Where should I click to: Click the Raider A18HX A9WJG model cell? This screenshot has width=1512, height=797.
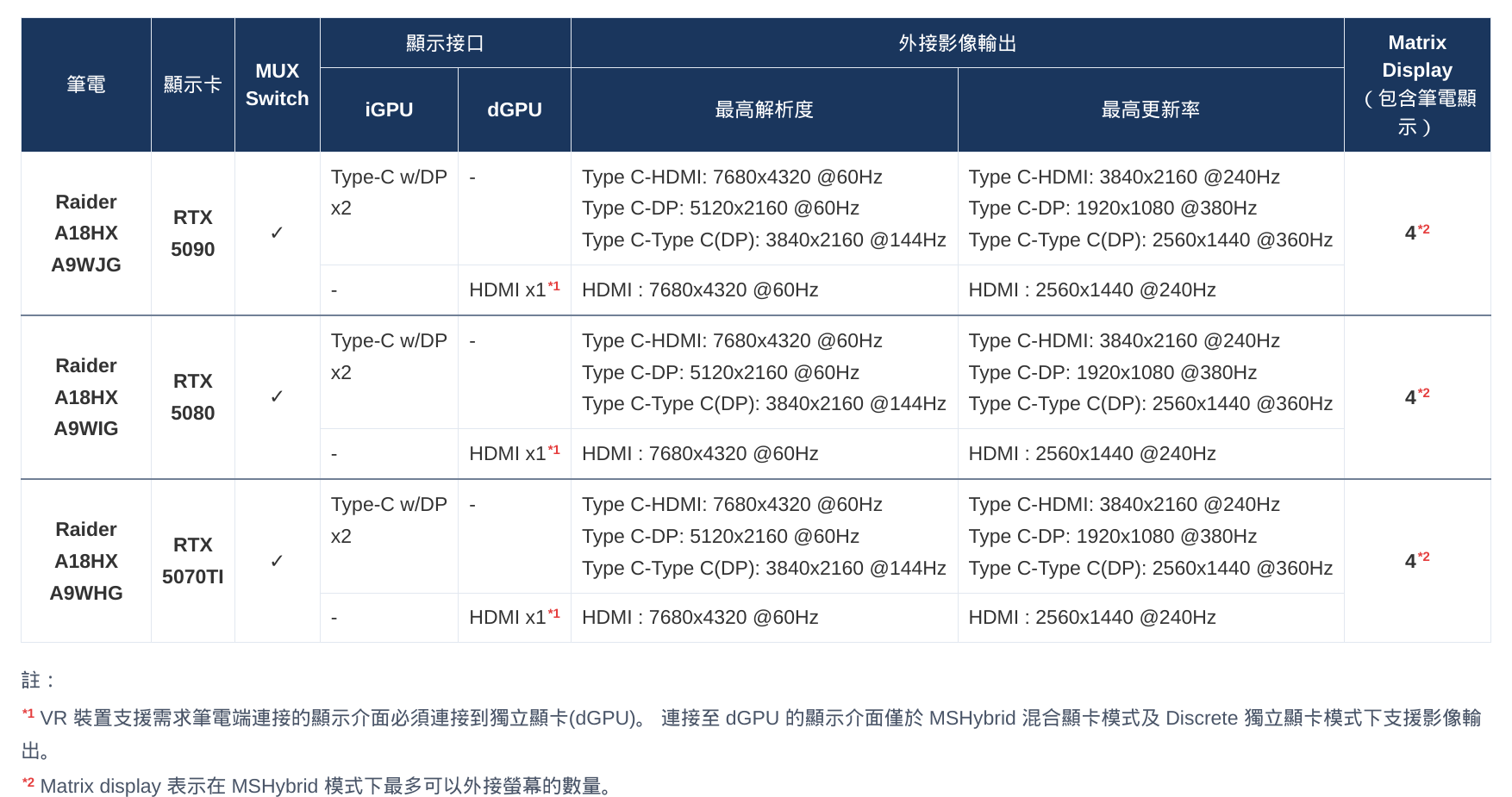click(x=86, y=233)
